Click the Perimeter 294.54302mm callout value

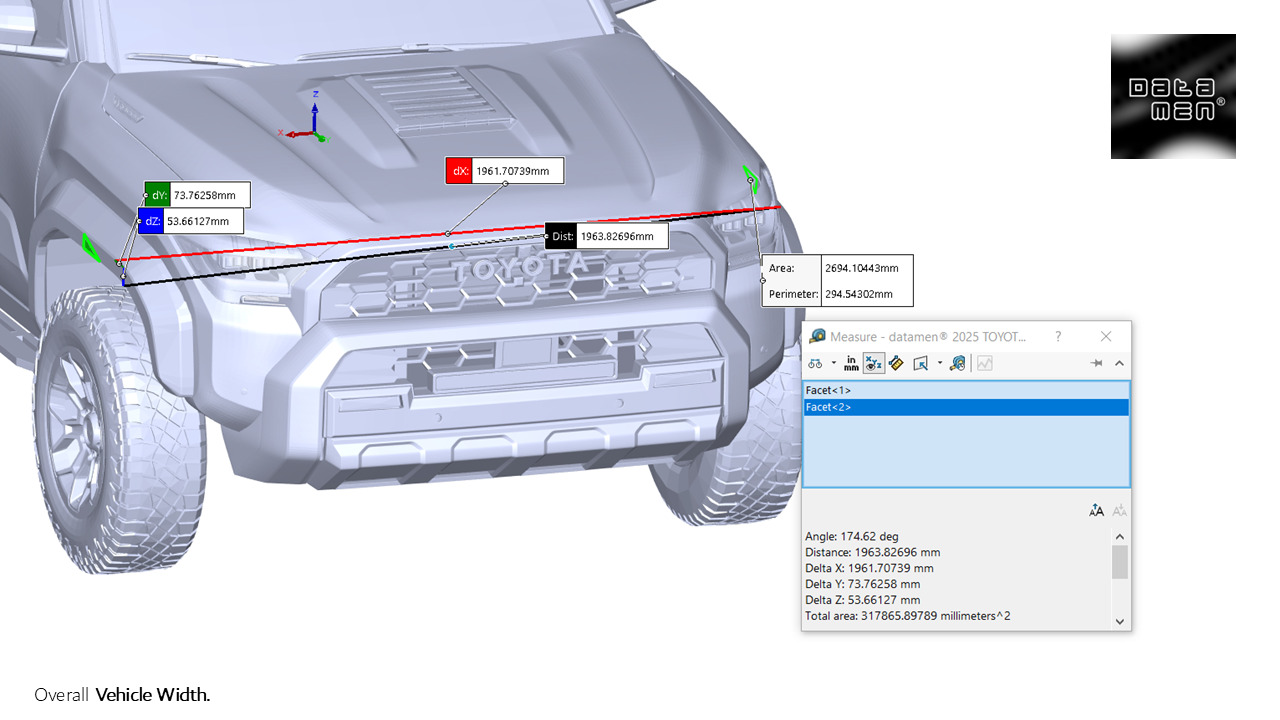click(861, 294)
